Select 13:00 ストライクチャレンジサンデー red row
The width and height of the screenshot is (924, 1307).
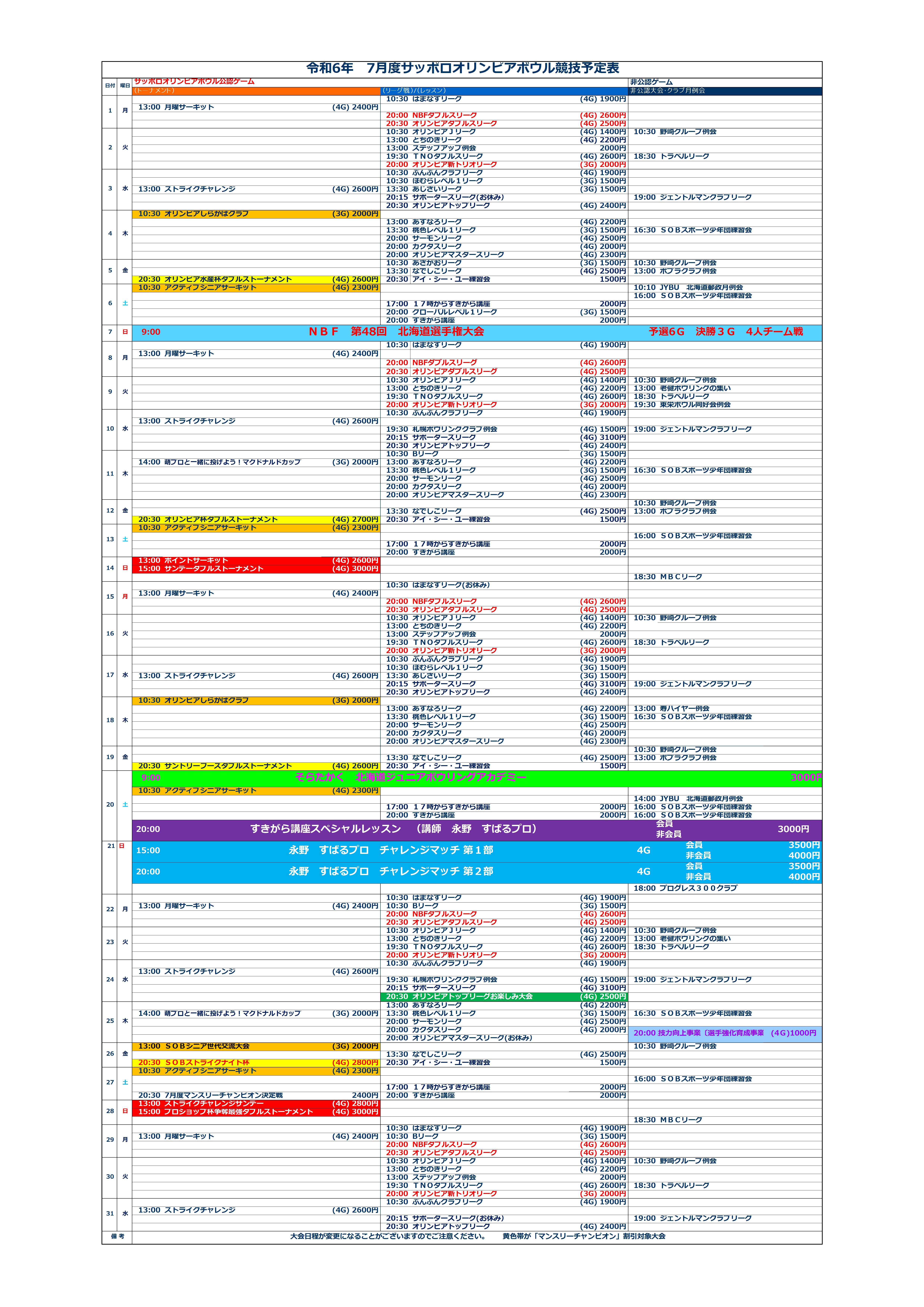pyautogui.click(x=256, y=1104)
